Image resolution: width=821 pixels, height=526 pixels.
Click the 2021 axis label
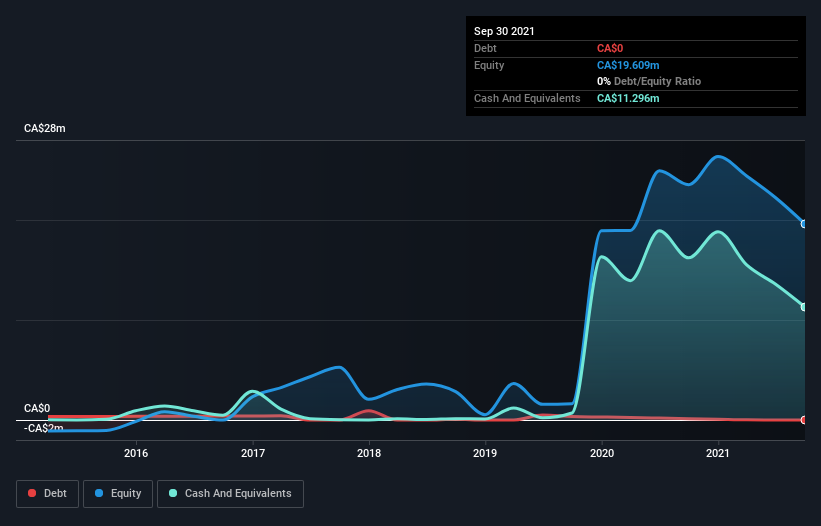coord(718,453)
